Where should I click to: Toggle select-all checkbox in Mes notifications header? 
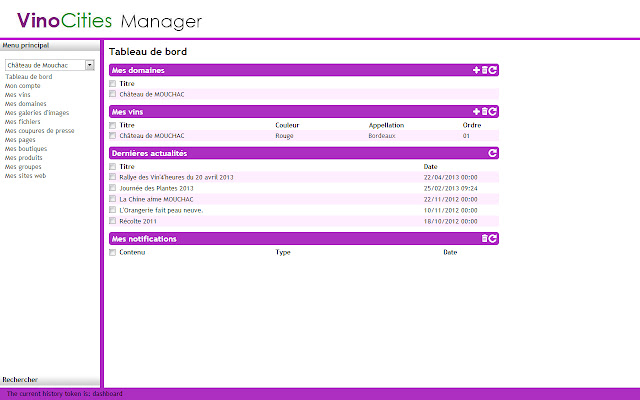click(x=113, y=253)
